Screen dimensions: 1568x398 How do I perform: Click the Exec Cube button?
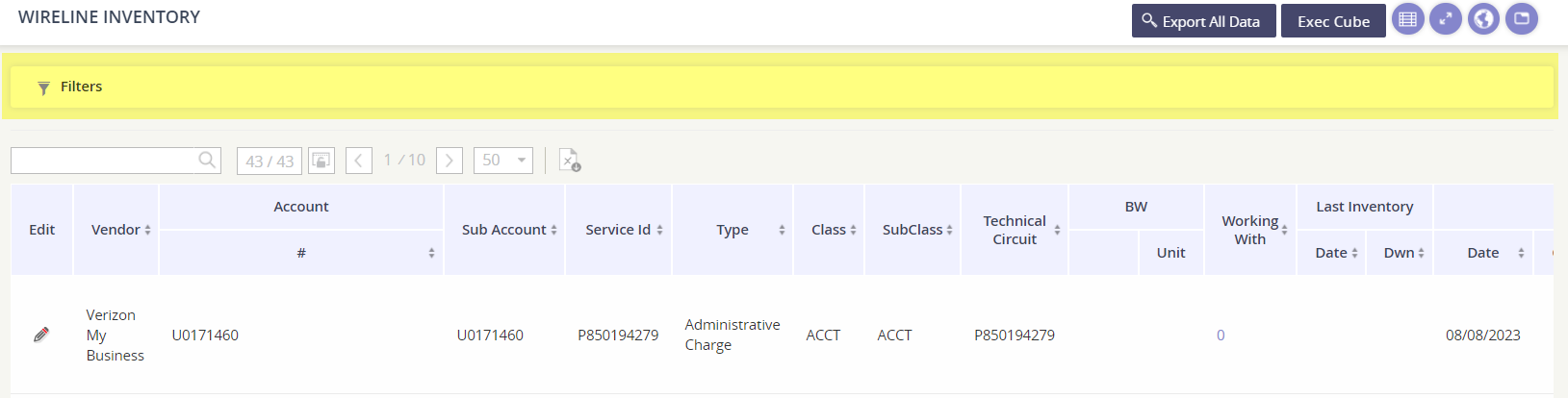pos(1333,21)
